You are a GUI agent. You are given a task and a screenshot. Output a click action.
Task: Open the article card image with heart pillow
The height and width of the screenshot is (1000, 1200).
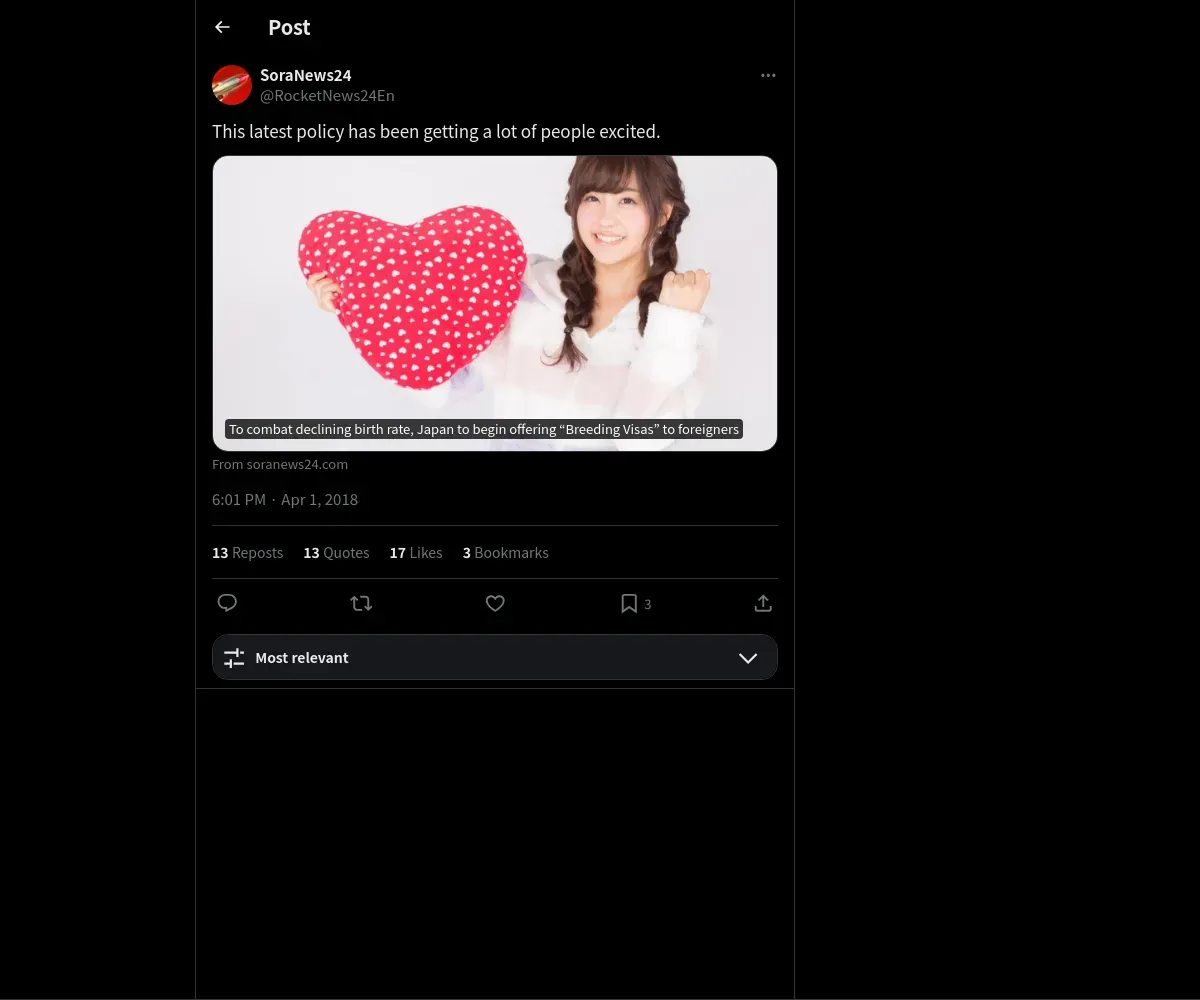(x=495, y=303)
